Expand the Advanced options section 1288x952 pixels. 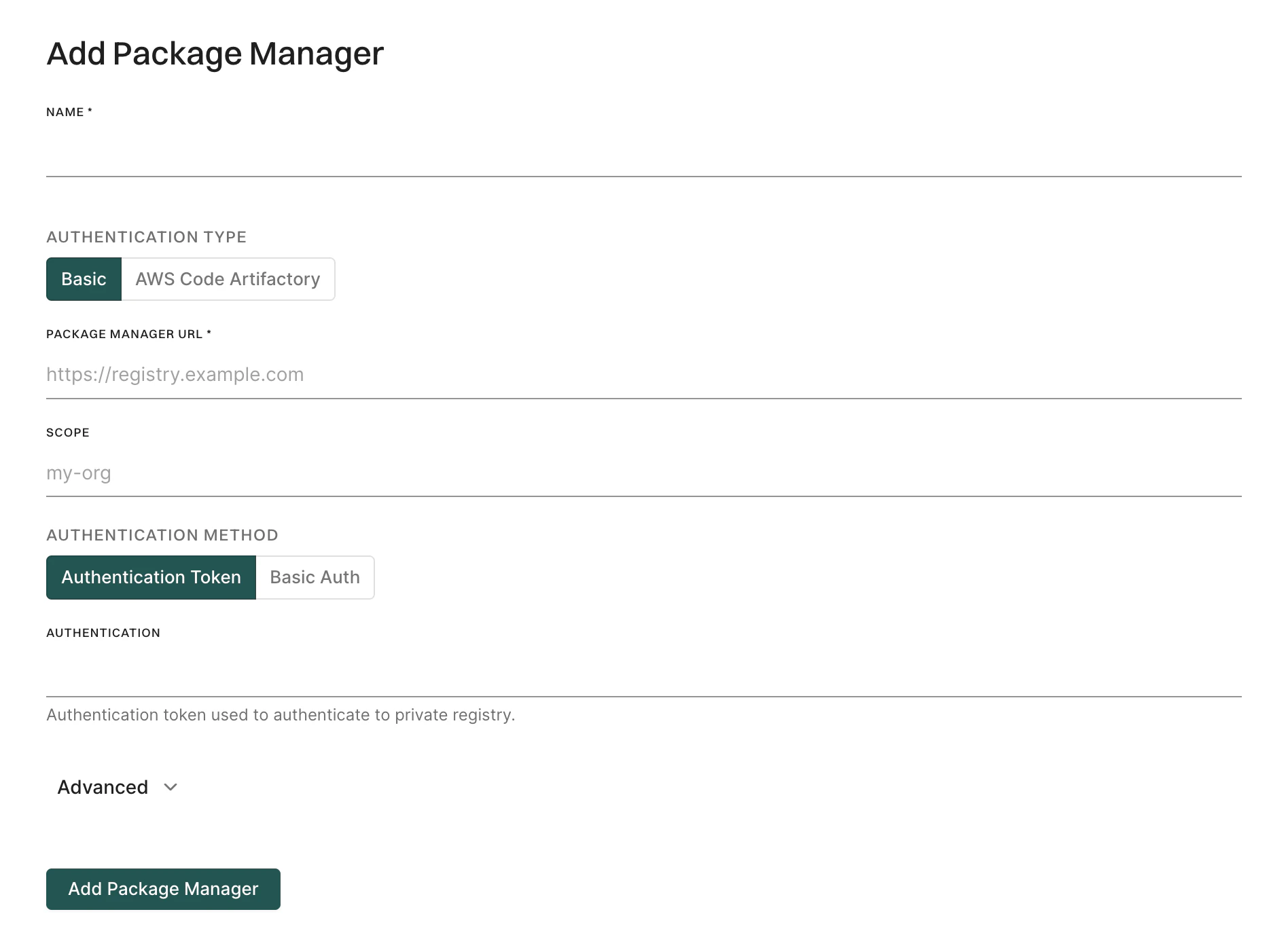click(x=103, y=787)
